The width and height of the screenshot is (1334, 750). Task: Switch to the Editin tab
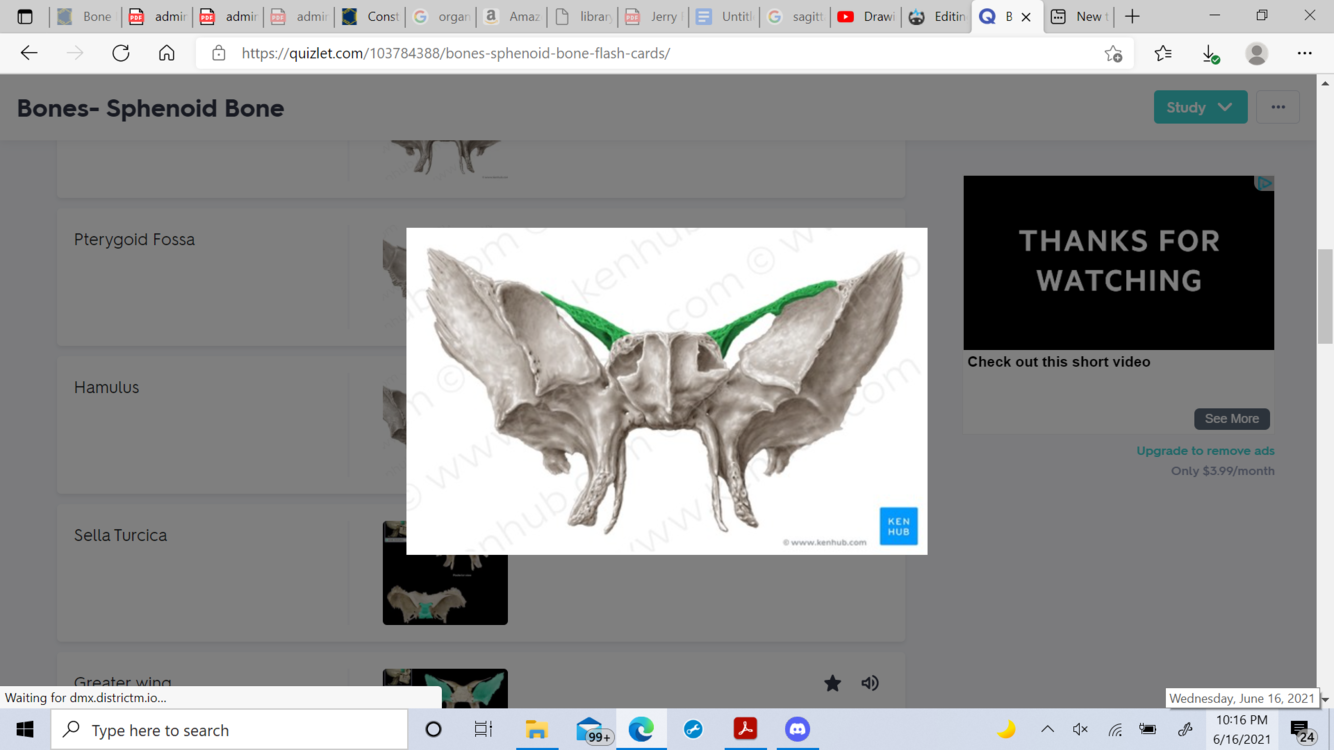(937, 16)
